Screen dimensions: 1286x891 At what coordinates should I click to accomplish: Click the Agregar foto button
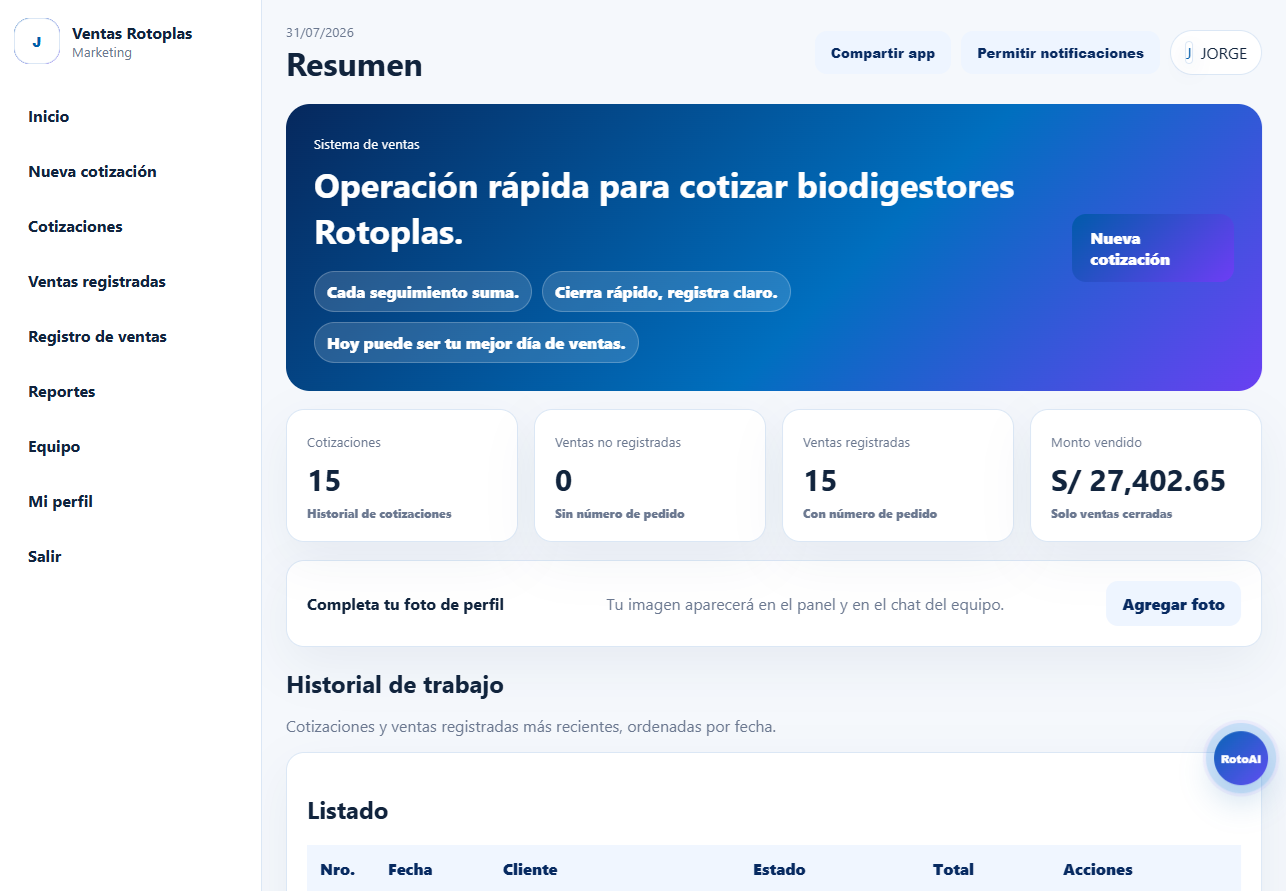[1173, 604]
